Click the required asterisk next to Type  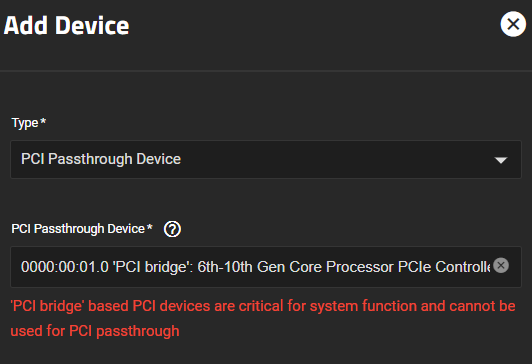[x=43, y=121]
